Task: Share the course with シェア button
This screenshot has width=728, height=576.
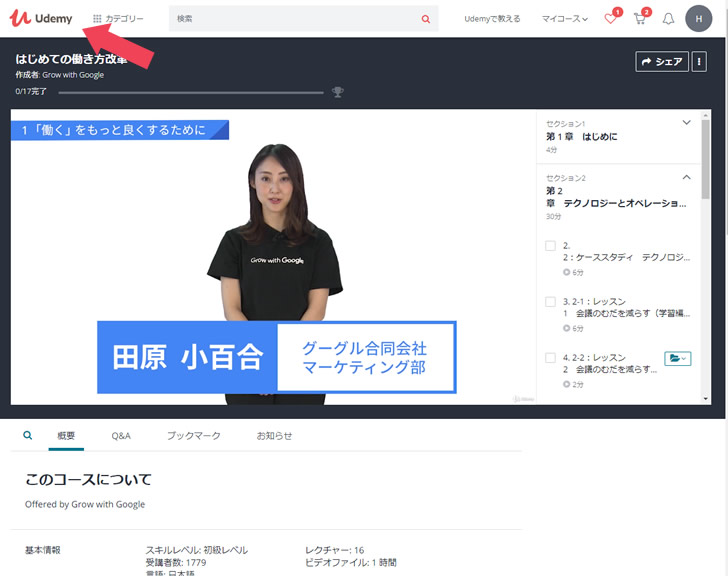Action: point(662,61)
